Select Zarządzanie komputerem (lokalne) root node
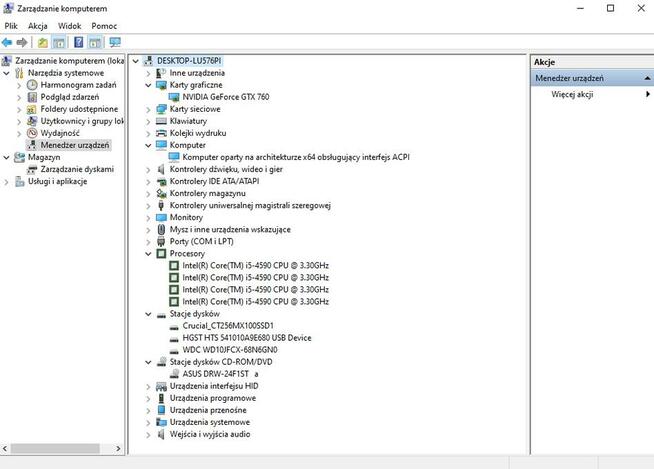Viewport: 654px width, 469px height. pos(70,61)
